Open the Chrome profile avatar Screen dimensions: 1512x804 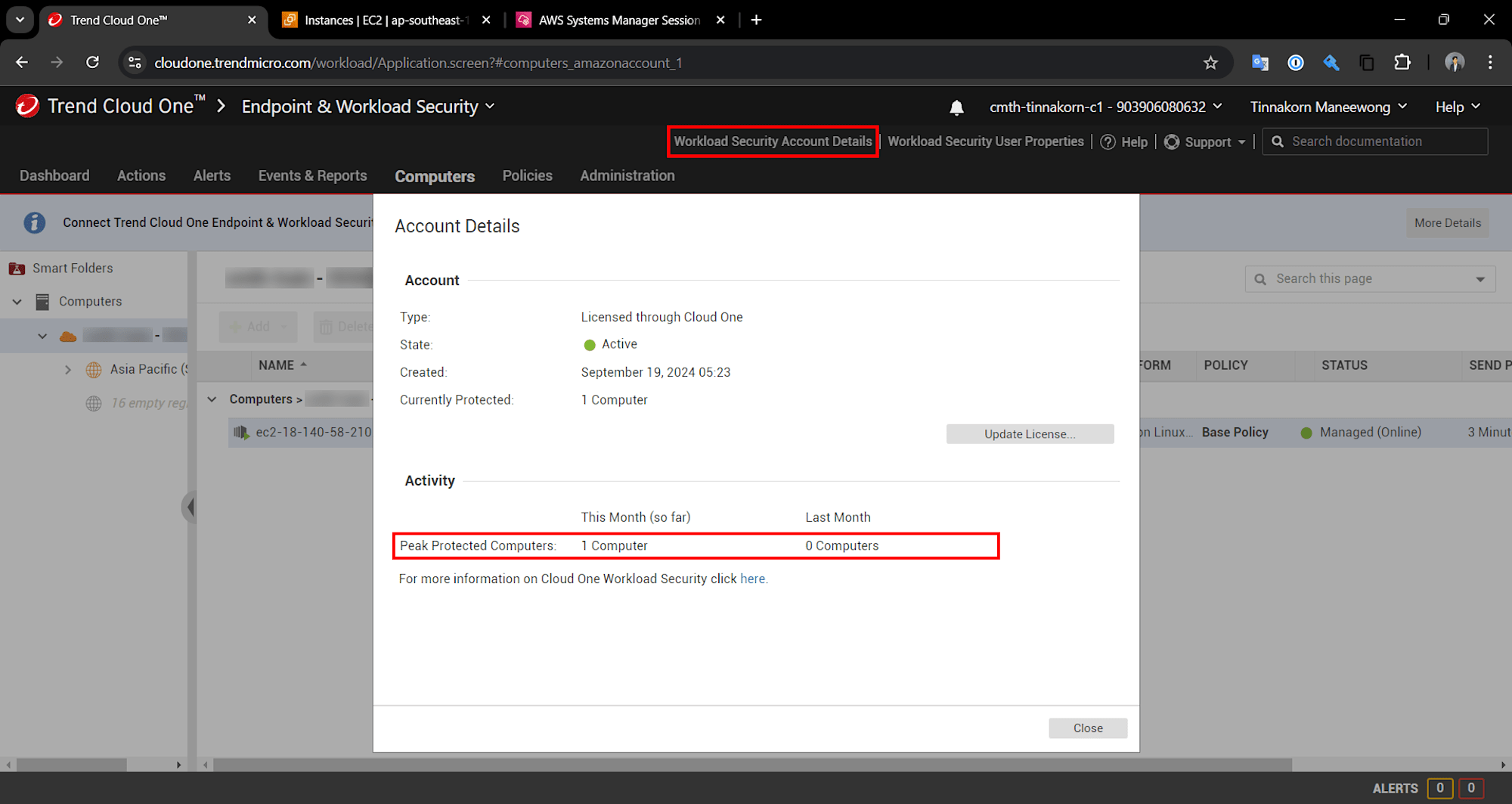point(1455,63)
